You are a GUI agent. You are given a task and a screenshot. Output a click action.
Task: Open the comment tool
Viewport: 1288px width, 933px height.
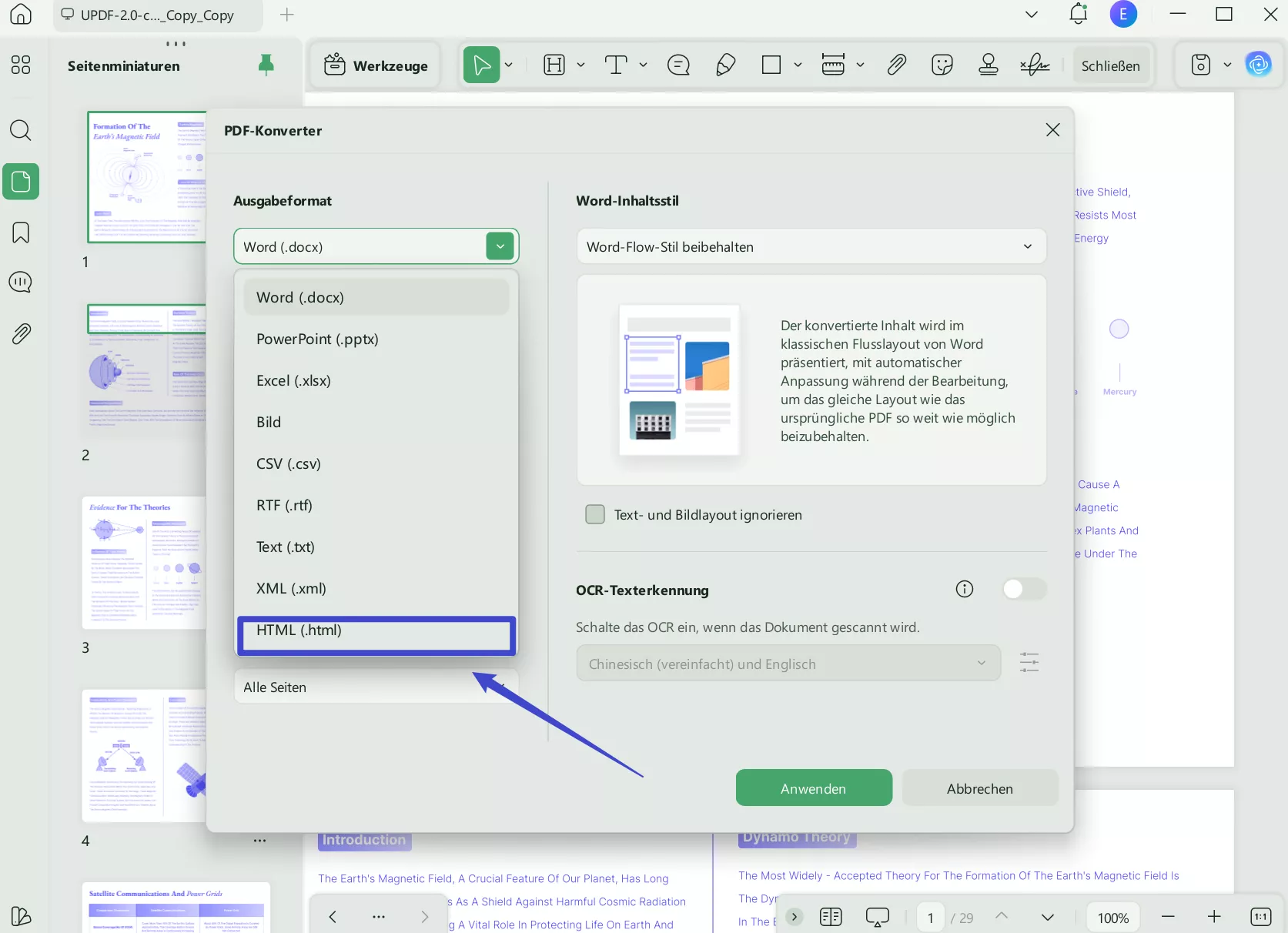(677, 65)
